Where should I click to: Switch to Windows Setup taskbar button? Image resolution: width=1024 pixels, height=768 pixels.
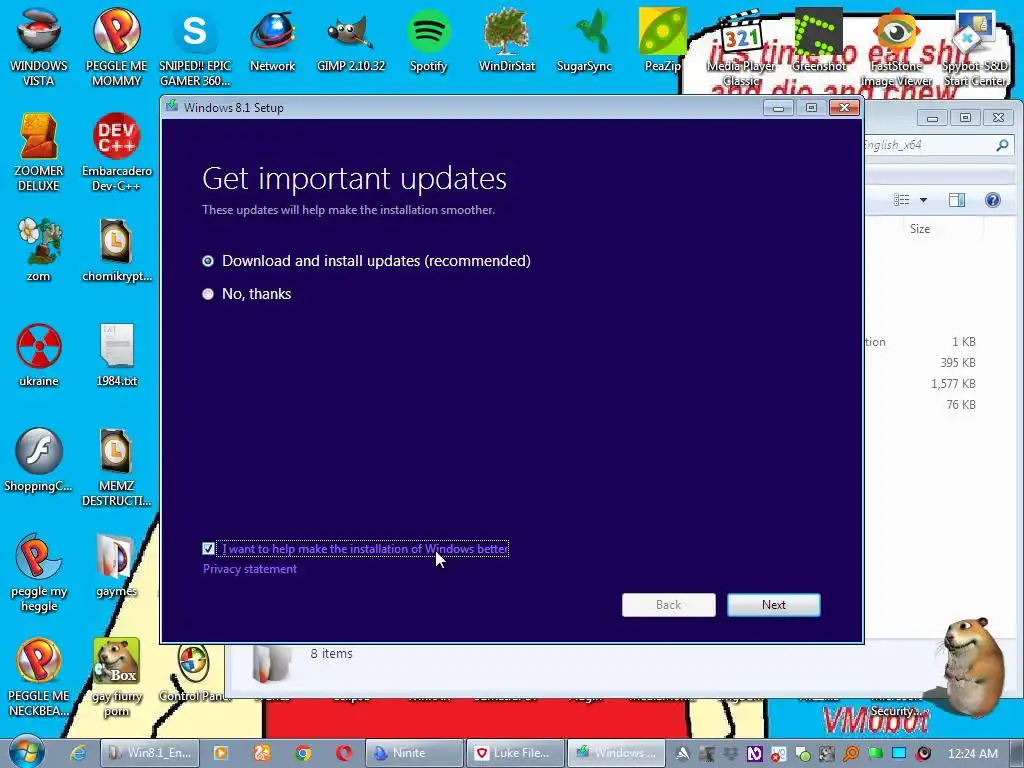(x=616, y=753)
